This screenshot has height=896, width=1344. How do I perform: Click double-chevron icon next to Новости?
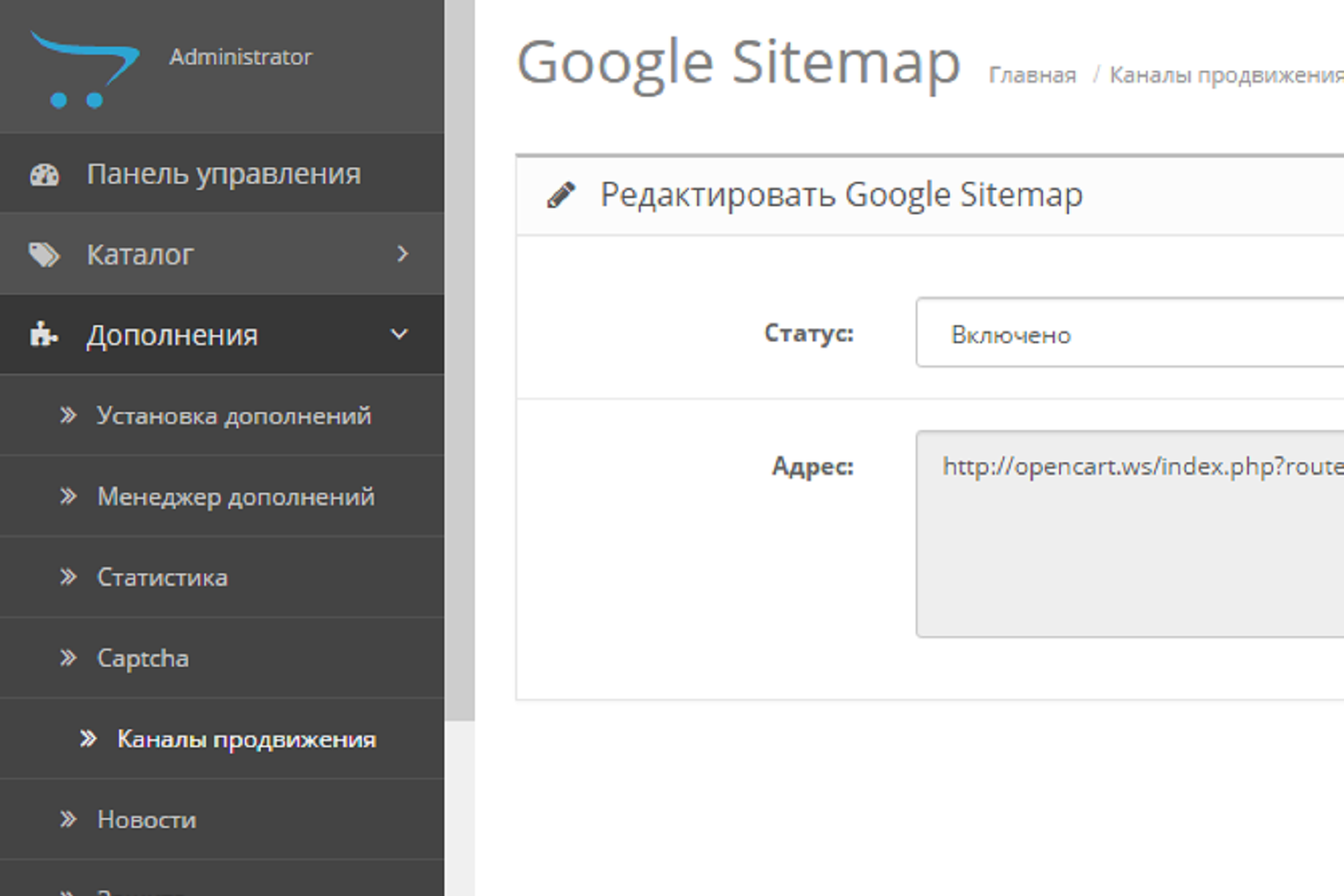click(68, 819)
